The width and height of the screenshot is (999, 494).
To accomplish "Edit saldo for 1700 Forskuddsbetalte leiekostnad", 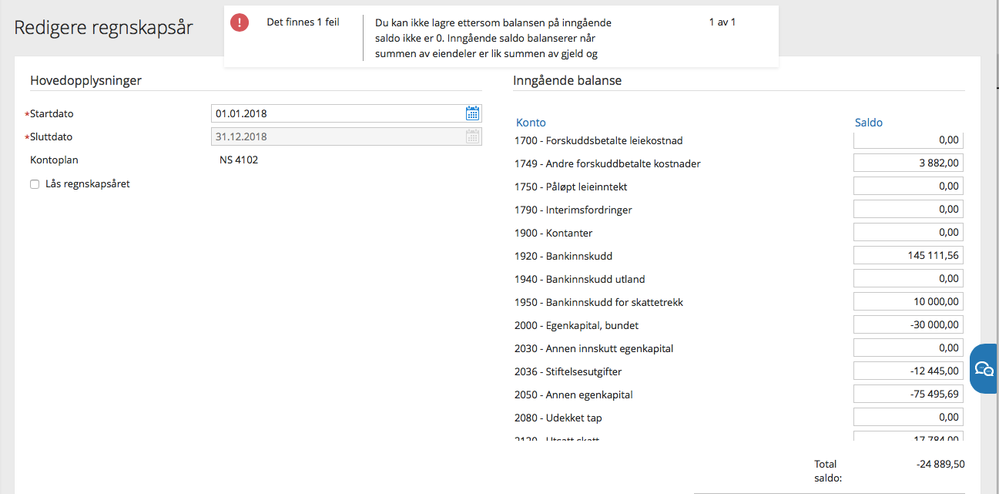I will coord(908,140).
